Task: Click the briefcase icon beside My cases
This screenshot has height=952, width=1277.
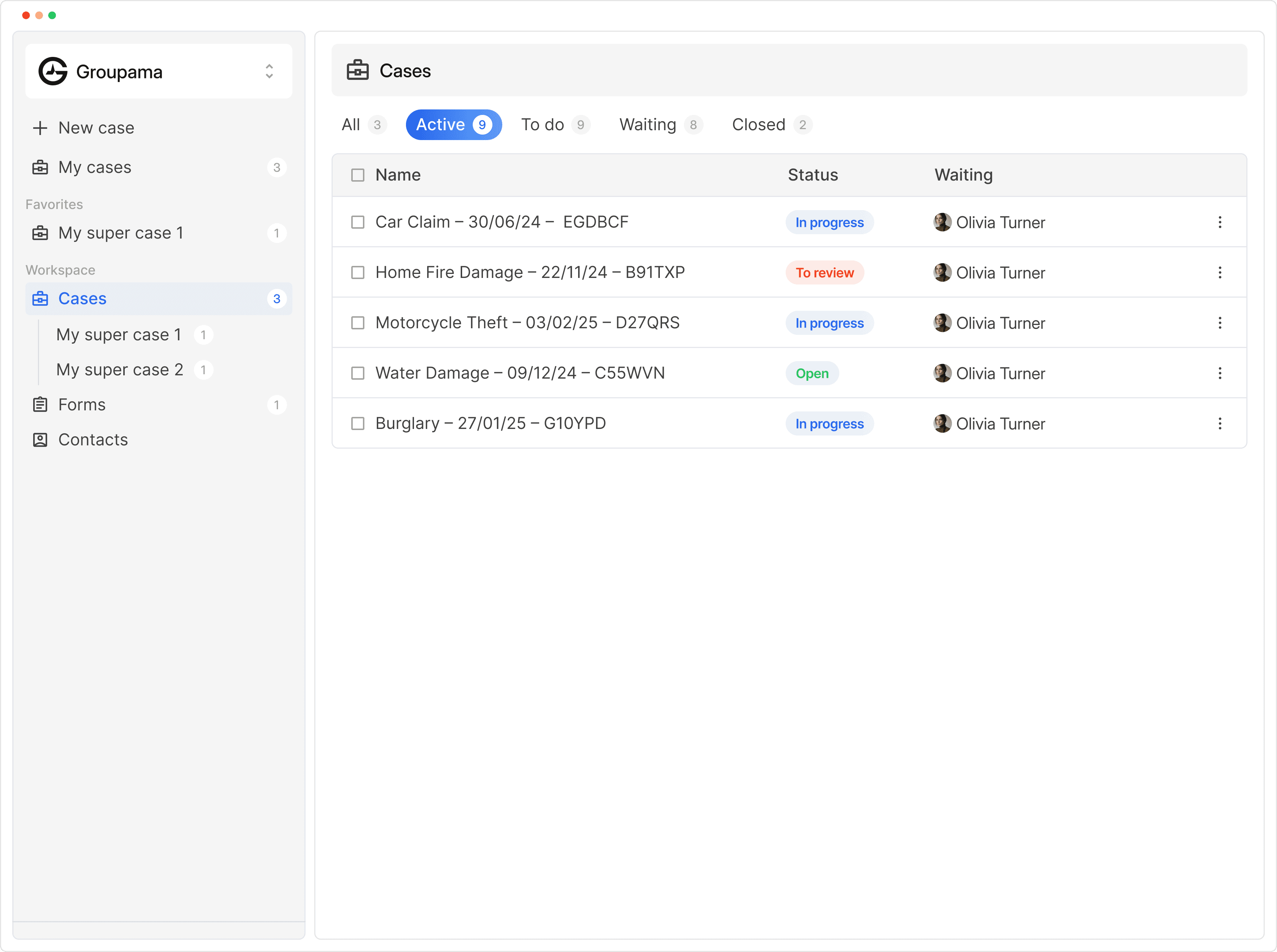Action: click(40, 167)
